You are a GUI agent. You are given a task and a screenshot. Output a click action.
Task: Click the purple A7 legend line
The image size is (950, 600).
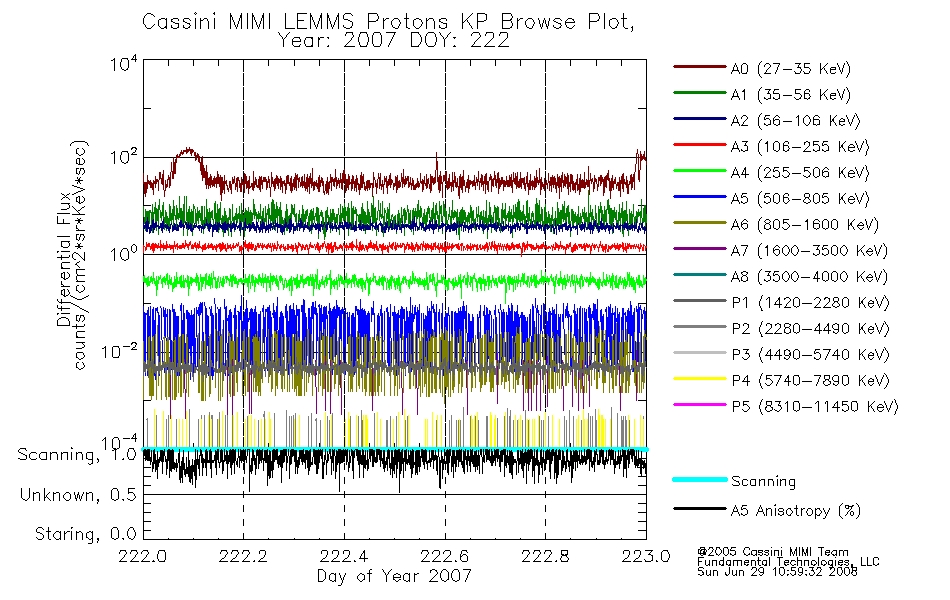(x=700, y=249)
